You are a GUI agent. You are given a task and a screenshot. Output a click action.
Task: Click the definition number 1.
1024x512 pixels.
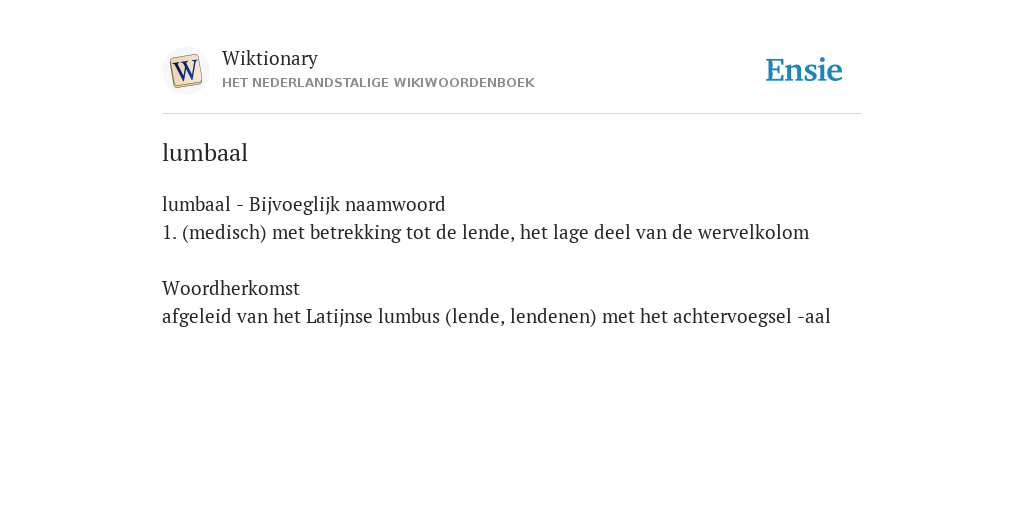pos(169,232)
